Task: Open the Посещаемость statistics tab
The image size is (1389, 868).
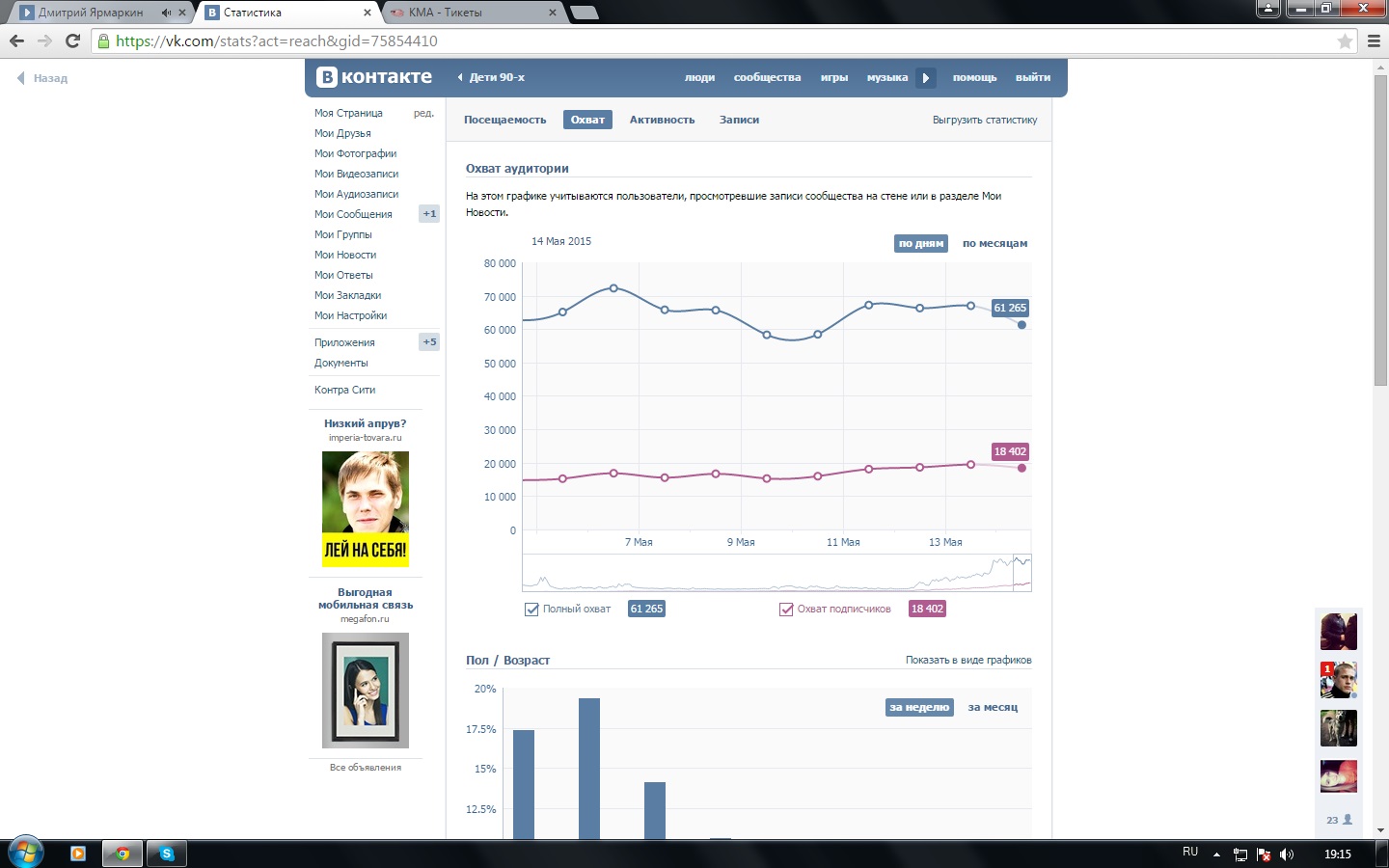Action: click(504, 121)
